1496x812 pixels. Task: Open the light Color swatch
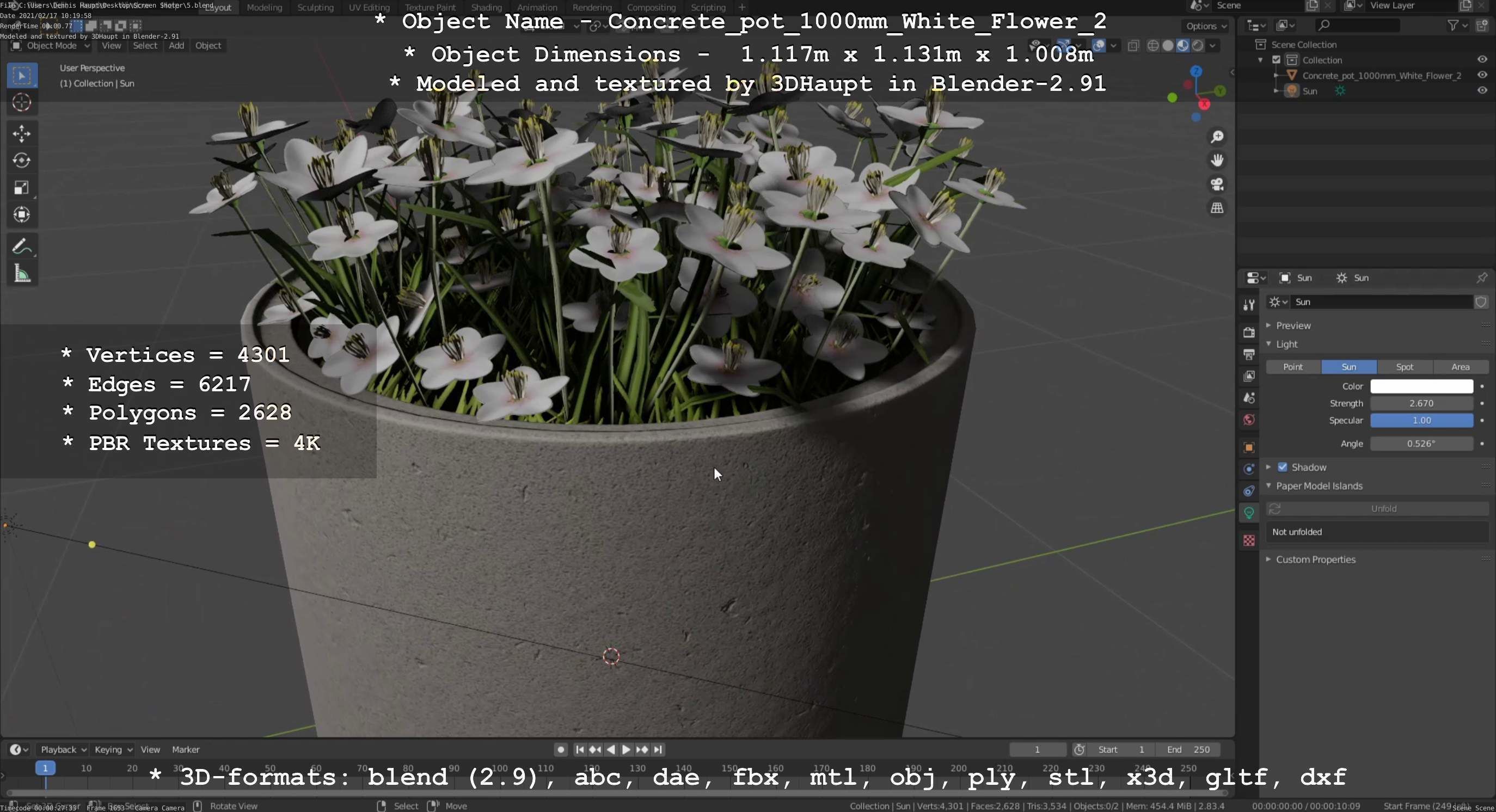click(x=1421, y=386)
